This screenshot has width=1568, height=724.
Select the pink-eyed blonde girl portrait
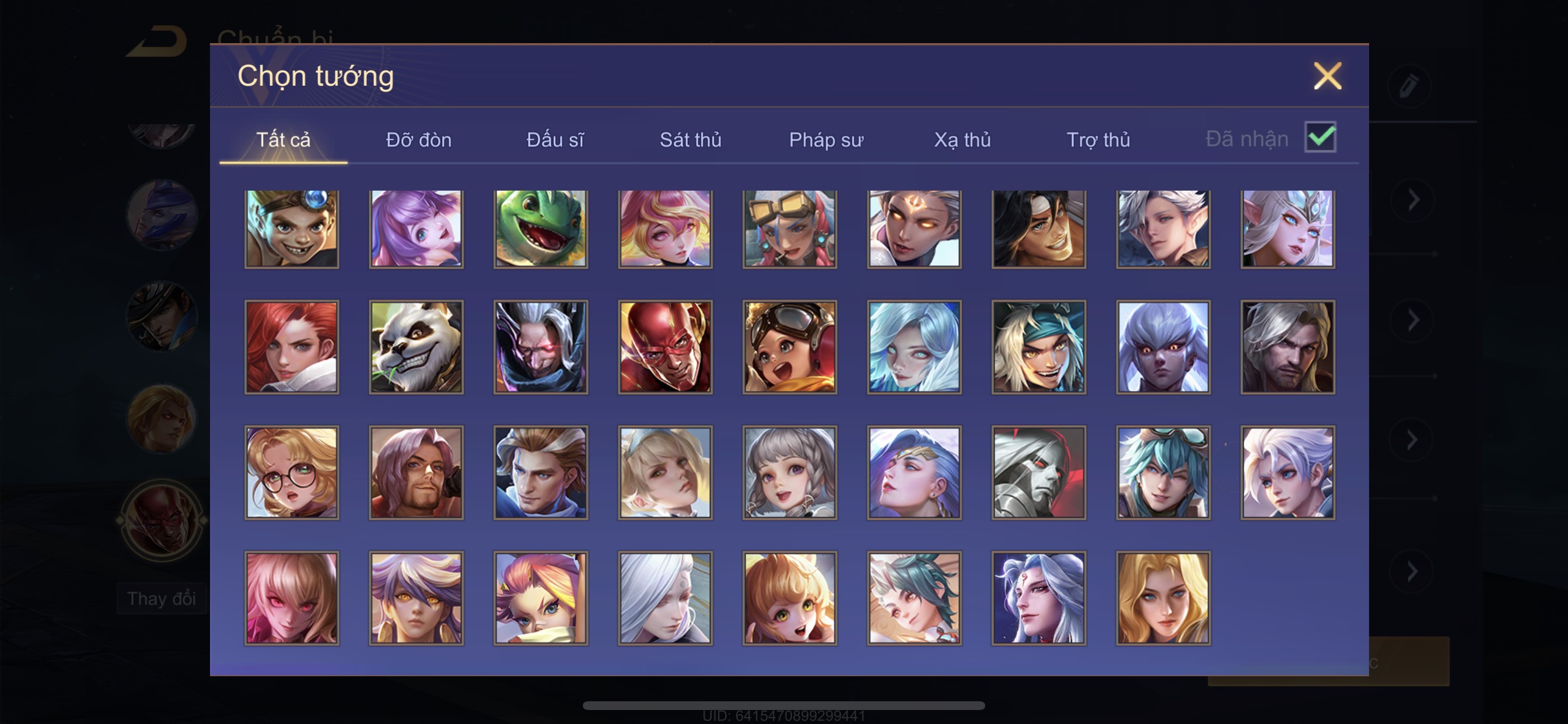292,598
